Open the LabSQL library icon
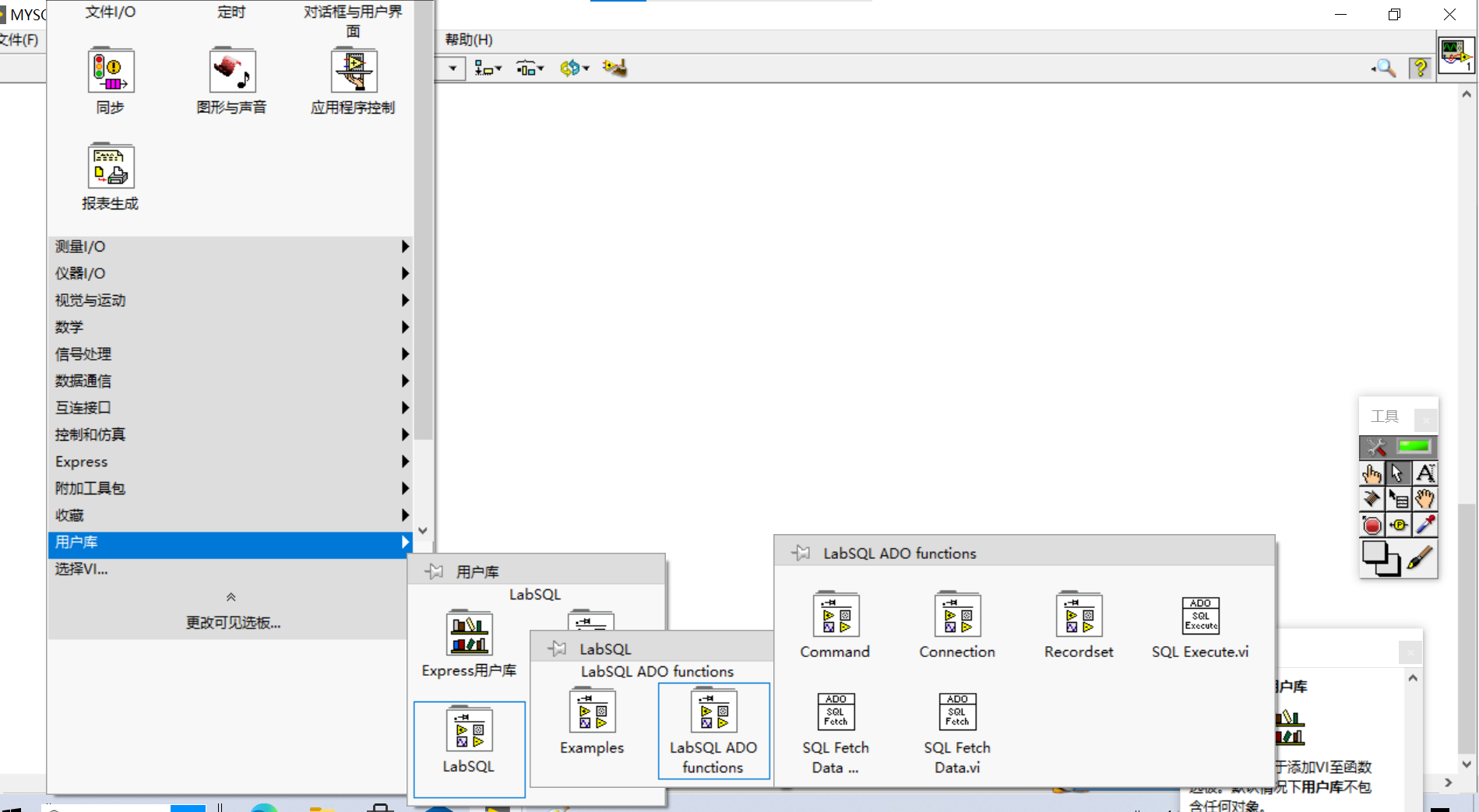This screenshot has width=1479, height=812. (x=468, y=730)
